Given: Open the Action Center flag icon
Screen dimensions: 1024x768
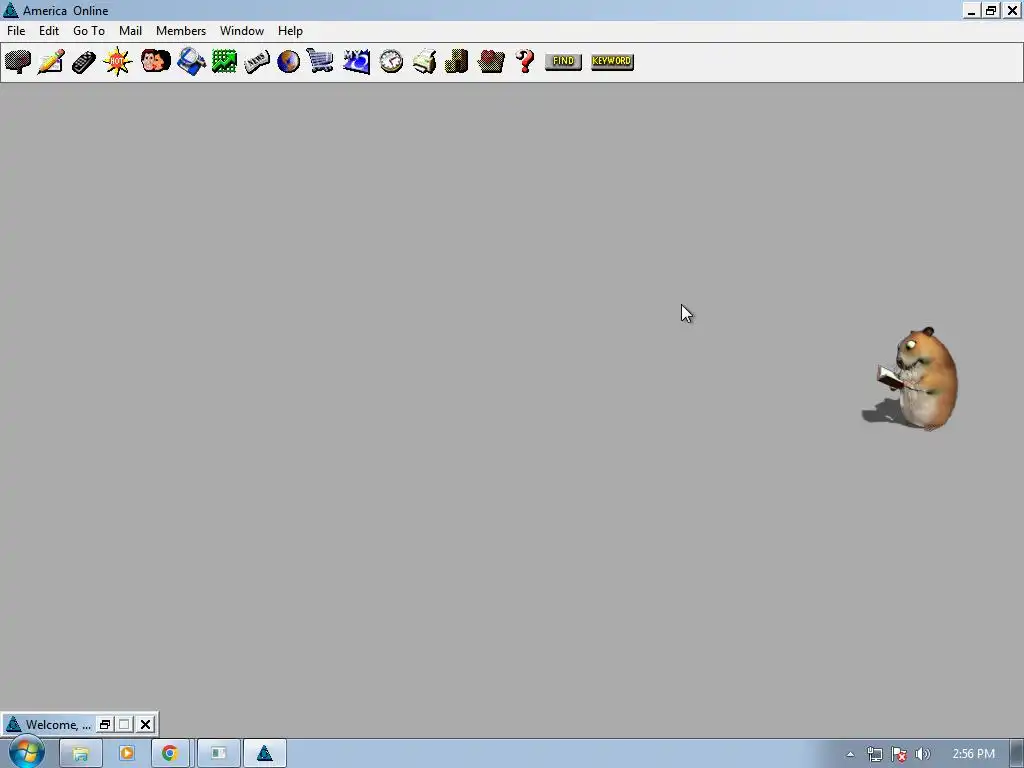Looking at the screenshot, I should 899,754.
